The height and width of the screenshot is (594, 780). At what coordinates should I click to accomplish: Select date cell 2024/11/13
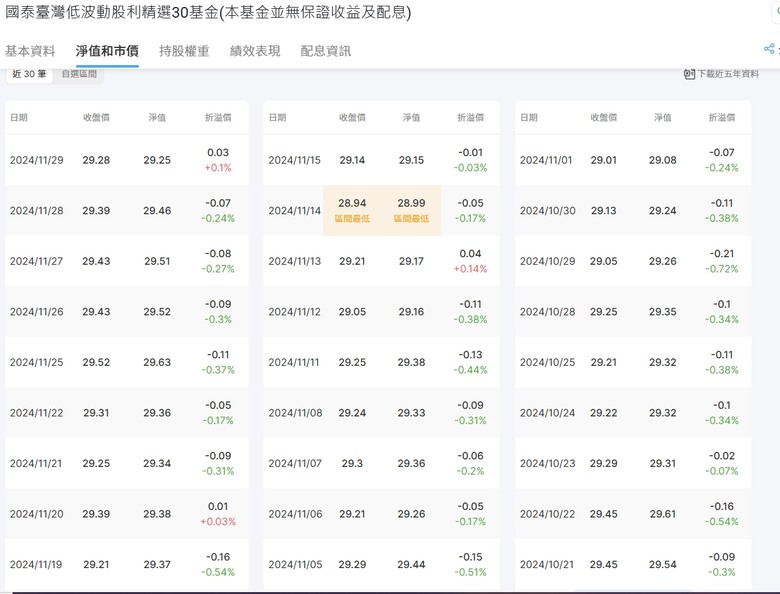294,261
